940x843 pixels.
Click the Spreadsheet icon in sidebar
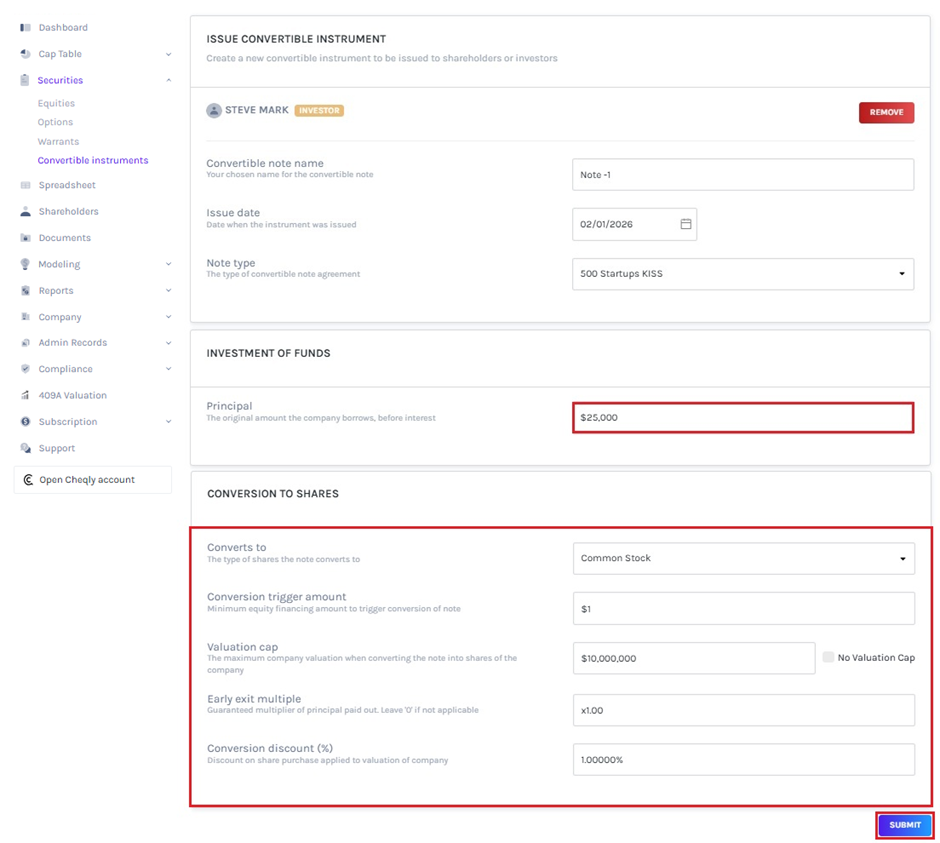pyautogui.click(x=25, y=185)
